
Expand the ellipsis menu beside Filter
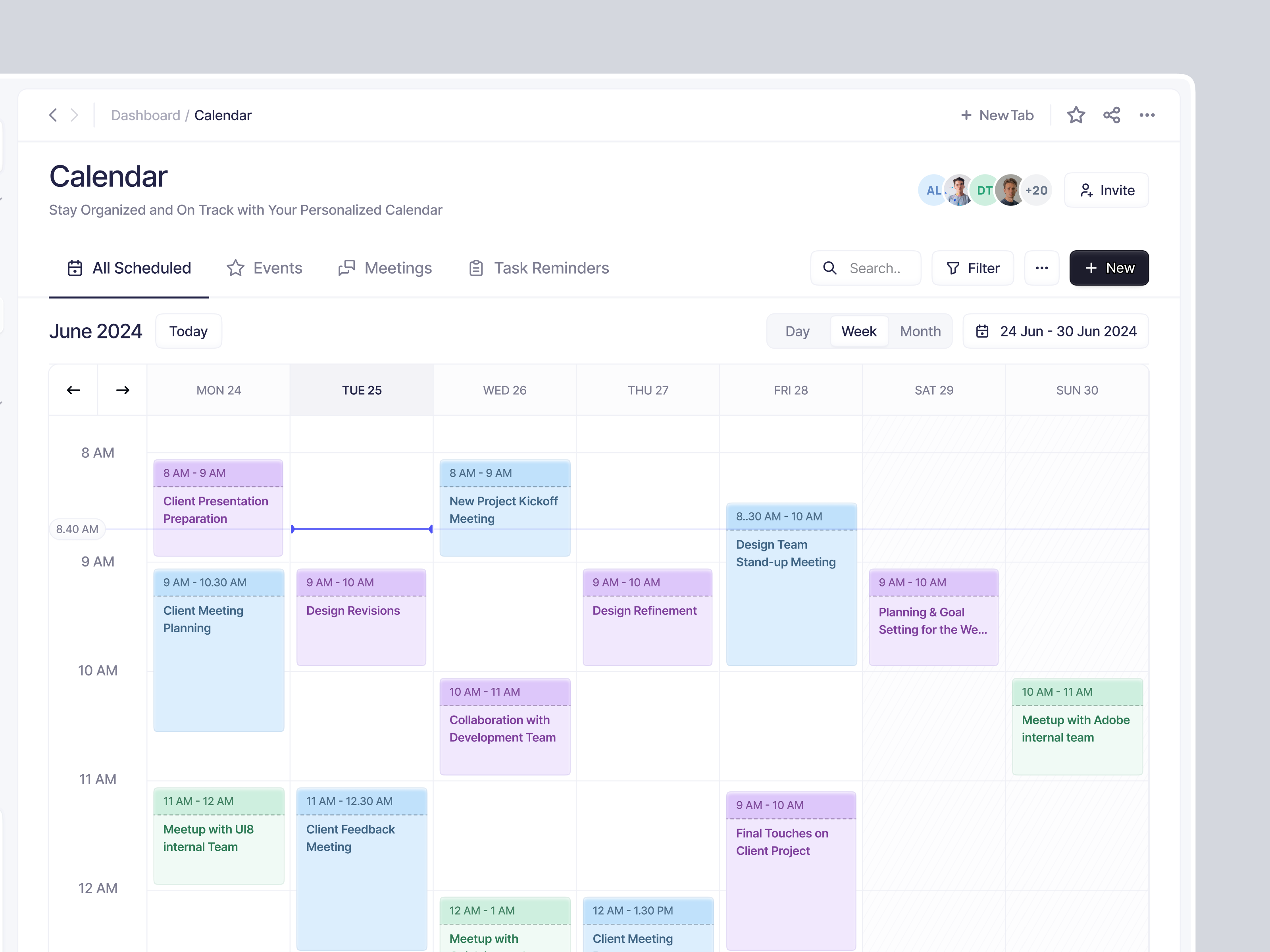point(1042,267)
